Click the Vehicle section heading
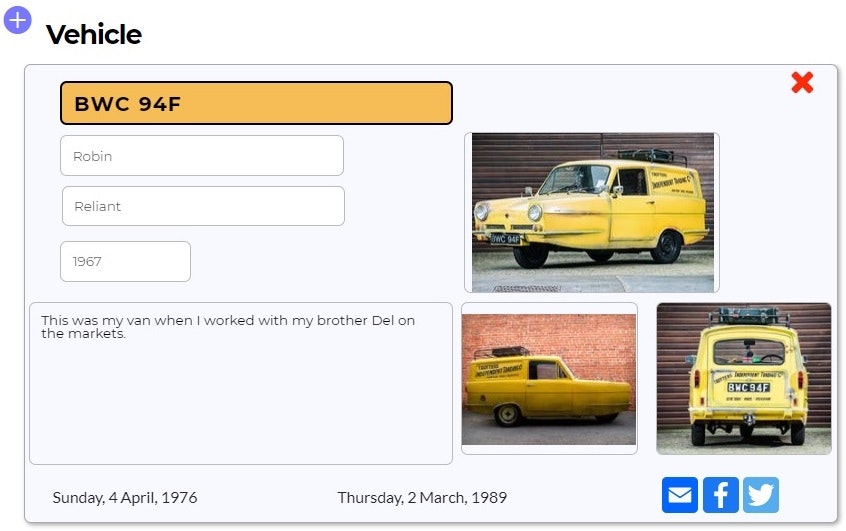The width and height of the screenshot is (846, 531). pos(94,34)
